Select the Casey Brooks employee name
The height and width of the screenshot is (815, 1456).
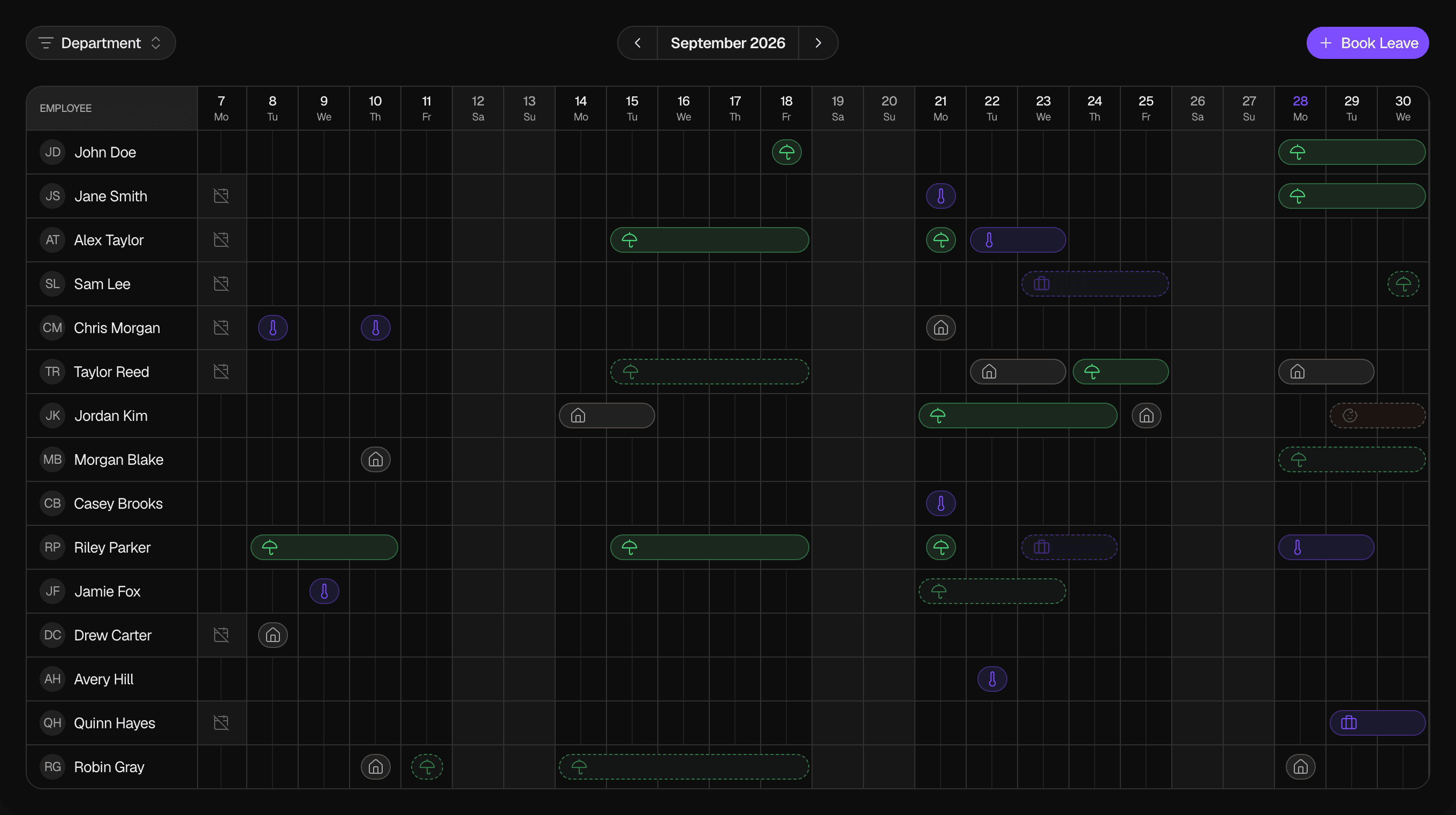[x=118, y=503]
